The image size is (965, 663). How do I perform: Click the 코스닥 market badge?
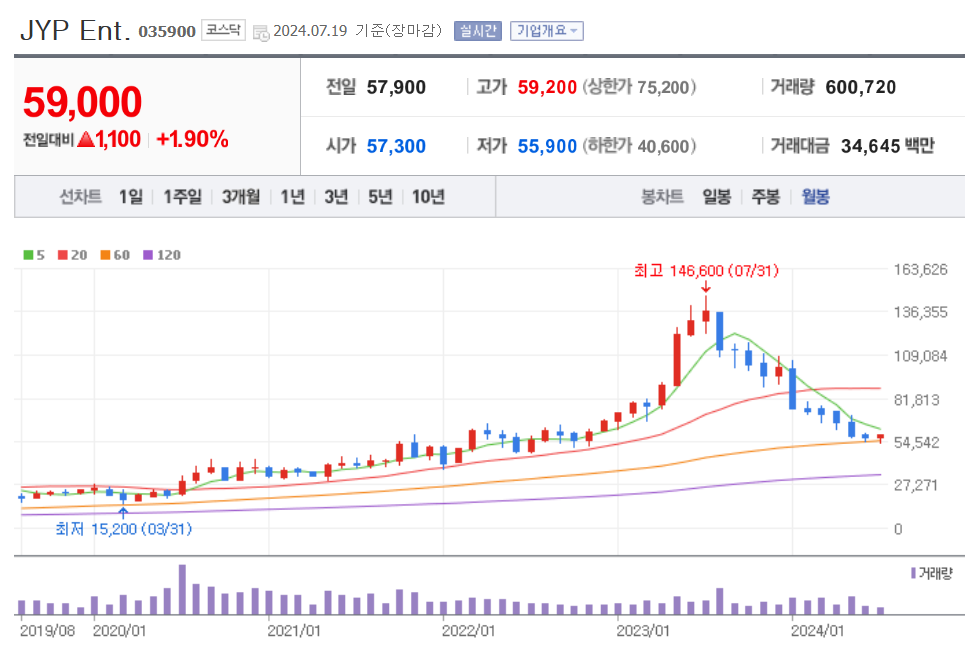click(223, 30)
